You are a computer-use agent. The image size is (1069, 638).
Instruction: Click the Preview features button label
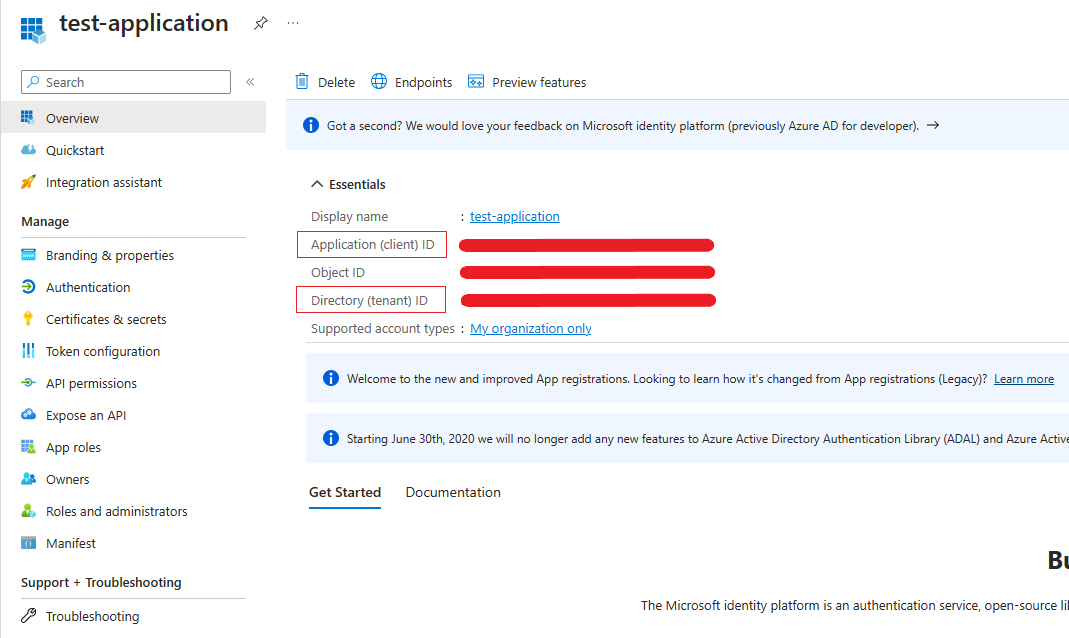coord(539,82)
